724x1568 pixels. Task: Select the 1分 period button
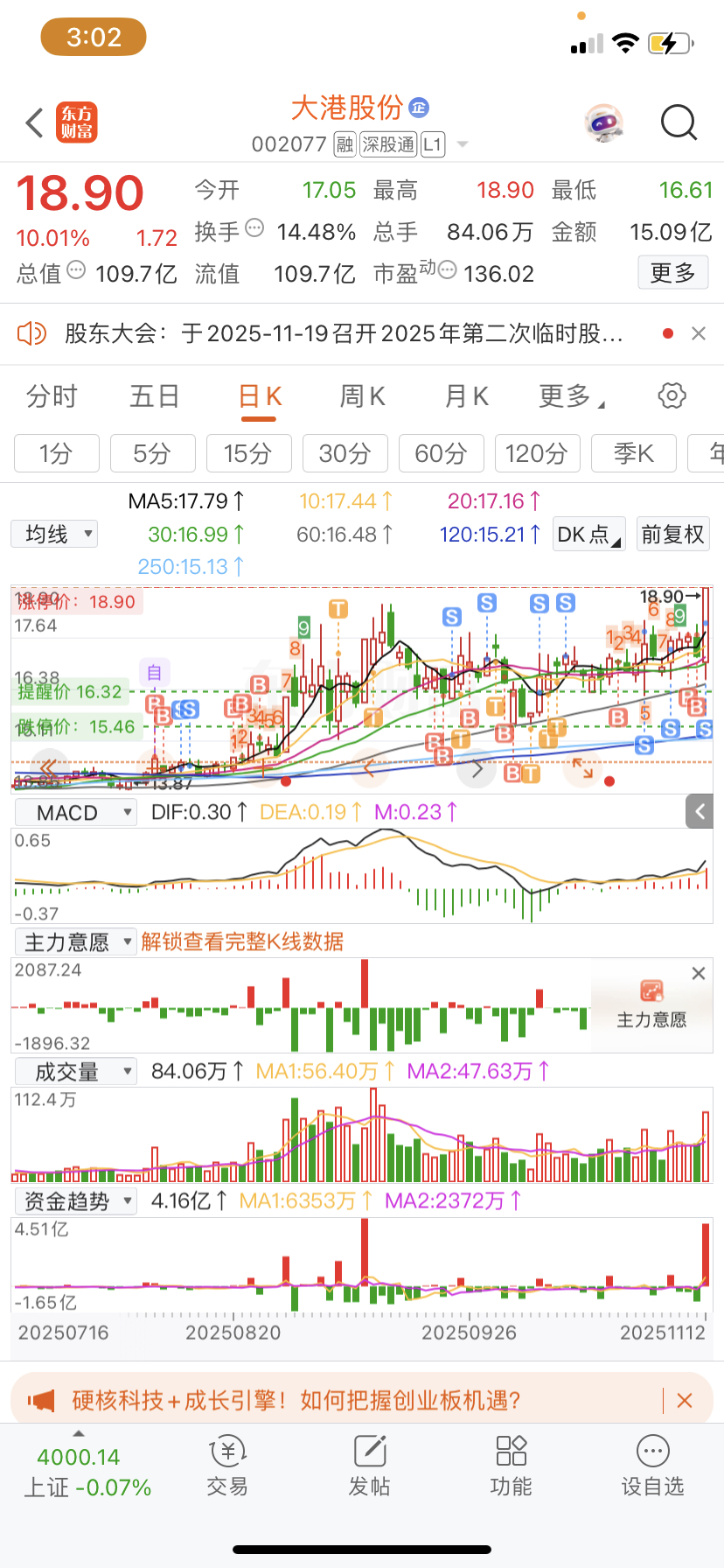[x=57, y=453]
